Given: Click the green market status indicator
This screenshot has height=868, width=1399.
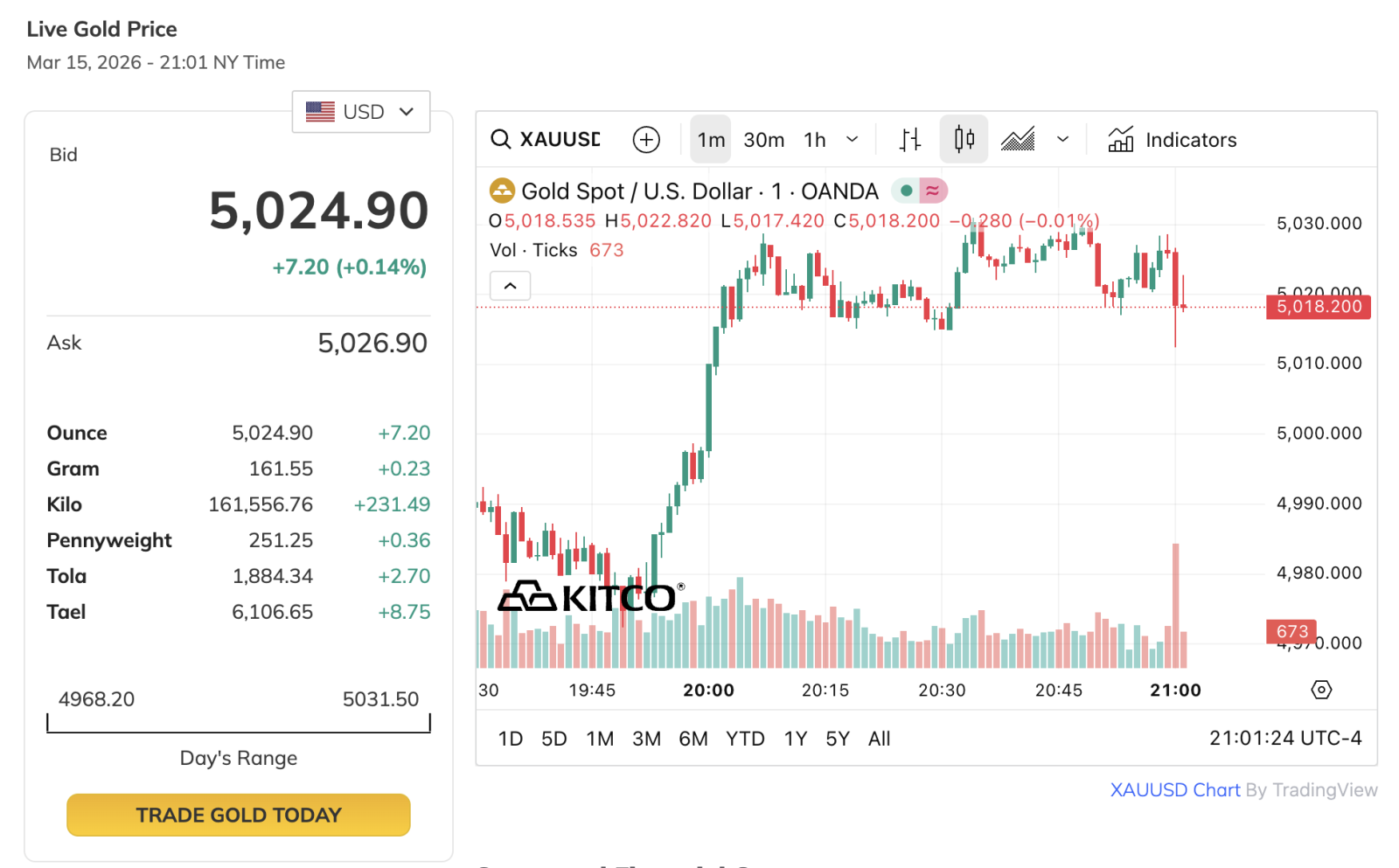Looking at the screenshot, I should click(x=907, y=191).
